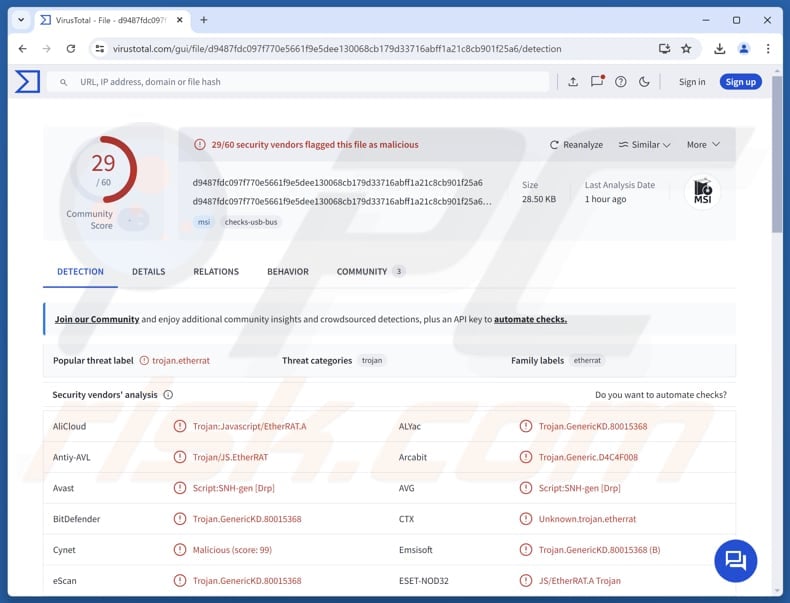Screen dimensions: 790x603
Task: Click the Sign in link
Action: [x=692, y=82]
